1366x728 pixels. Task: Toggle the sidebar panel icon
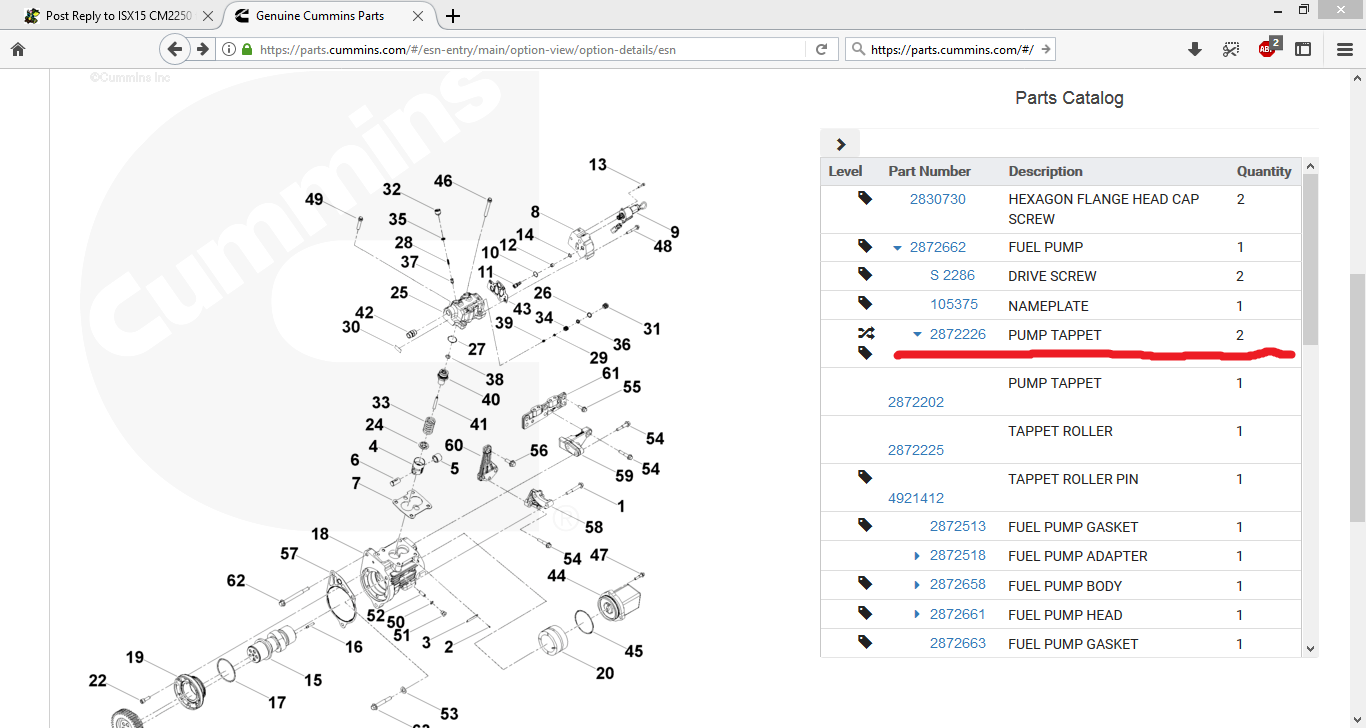pyautogui.click(x=1303, y=49)
